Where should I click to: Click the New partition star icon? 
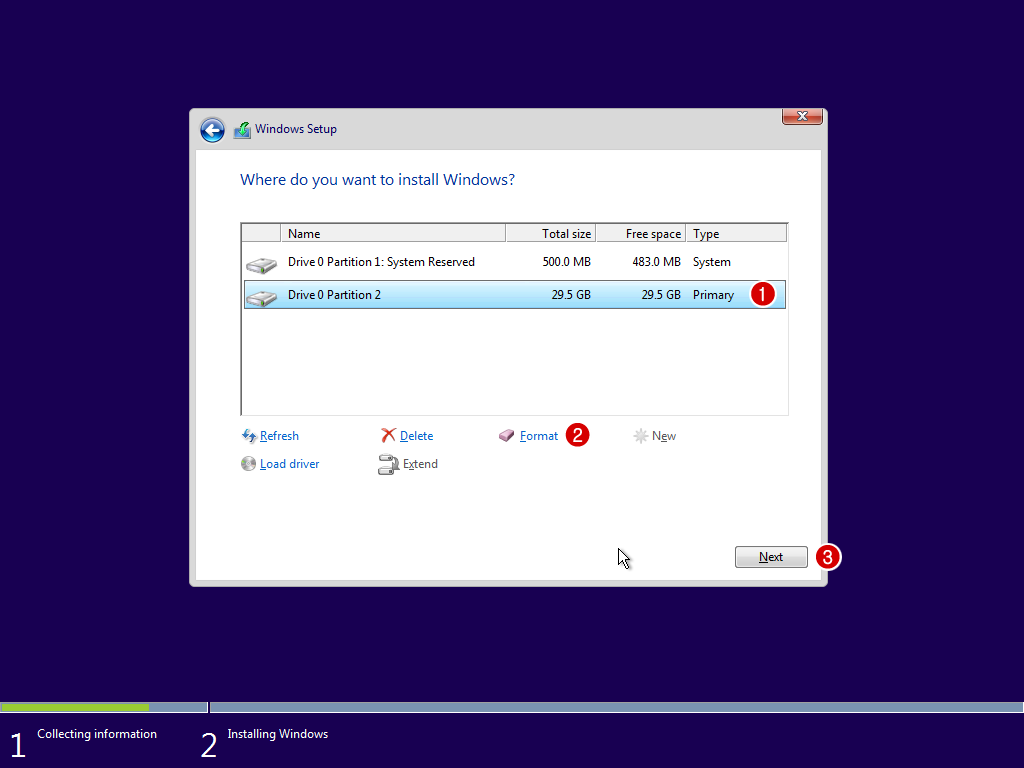point(640,436)
